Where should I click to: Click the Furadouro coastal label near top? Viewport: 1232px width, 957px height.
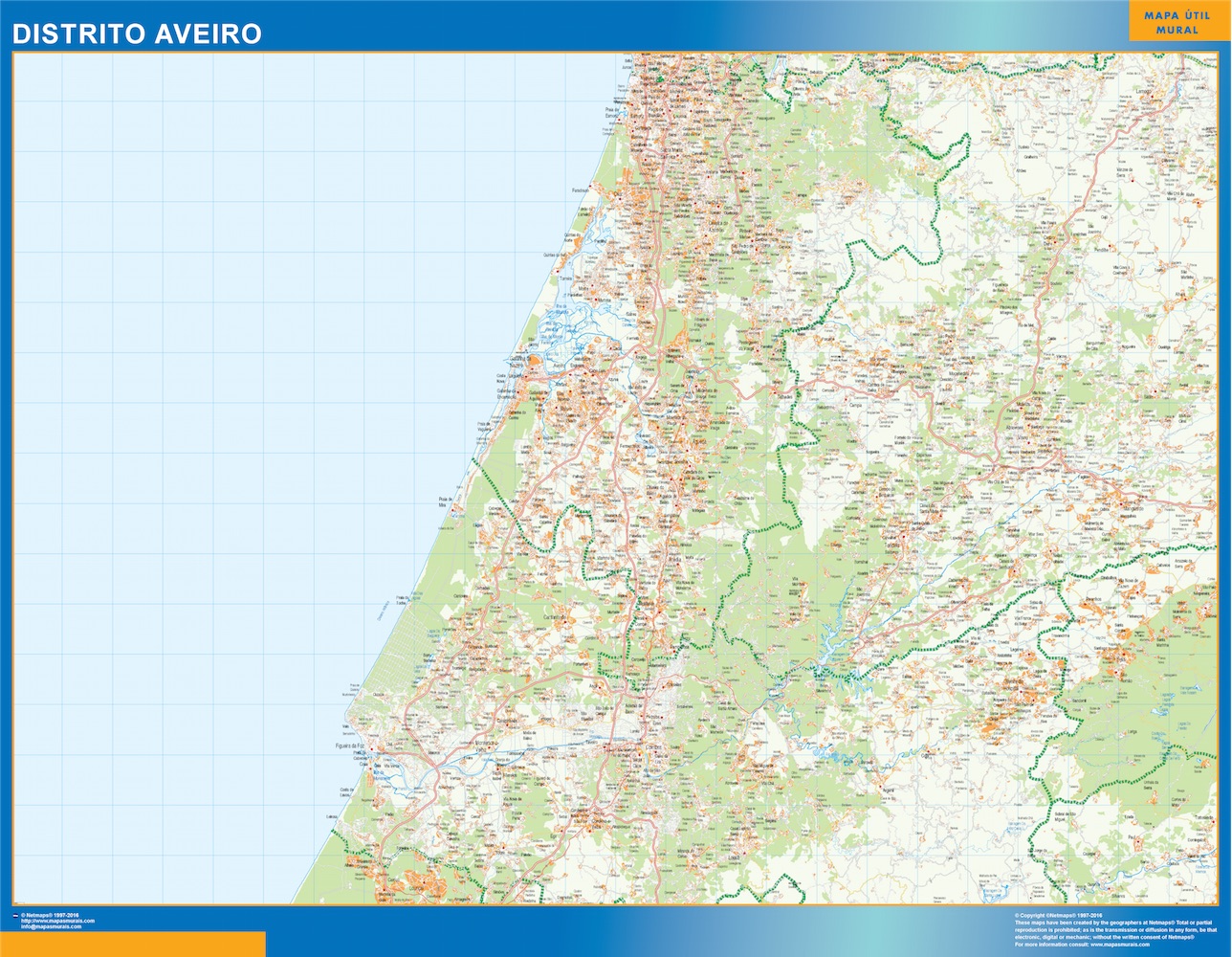pos(581,190)
